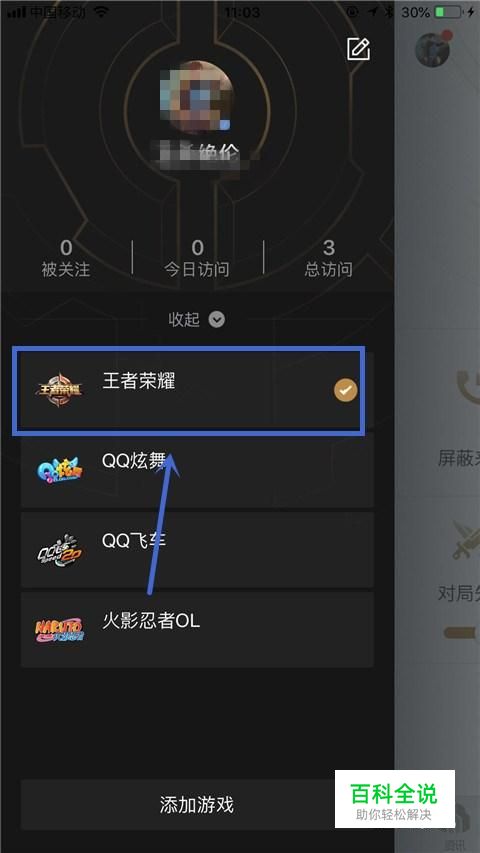This screenshot has width=480, height=853.
Task: Tap the QQ炫舞 game logo icon
Action: pyautogui.click(x=59, y=471)
